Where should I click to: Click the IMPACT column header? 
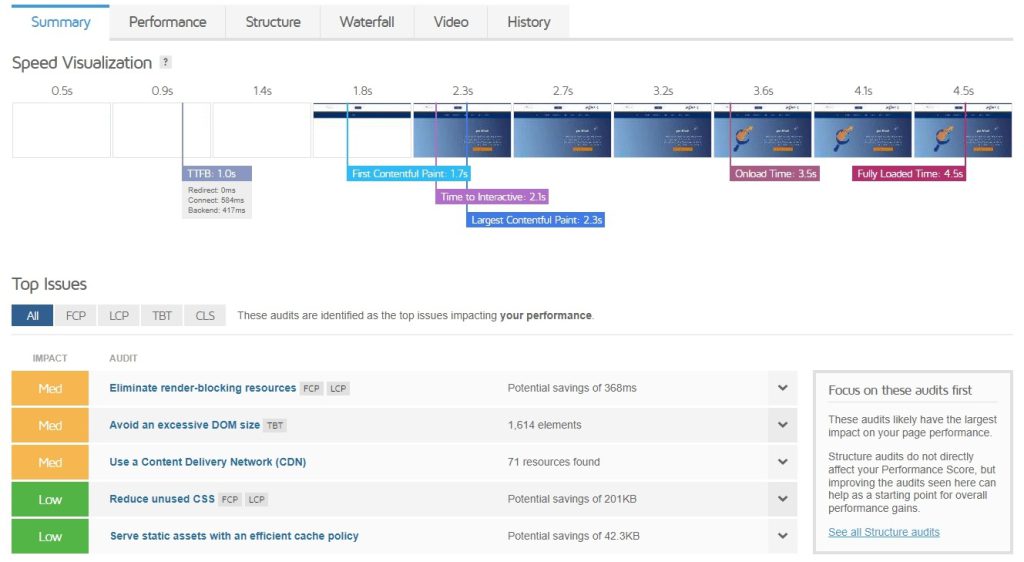[50, 358]
